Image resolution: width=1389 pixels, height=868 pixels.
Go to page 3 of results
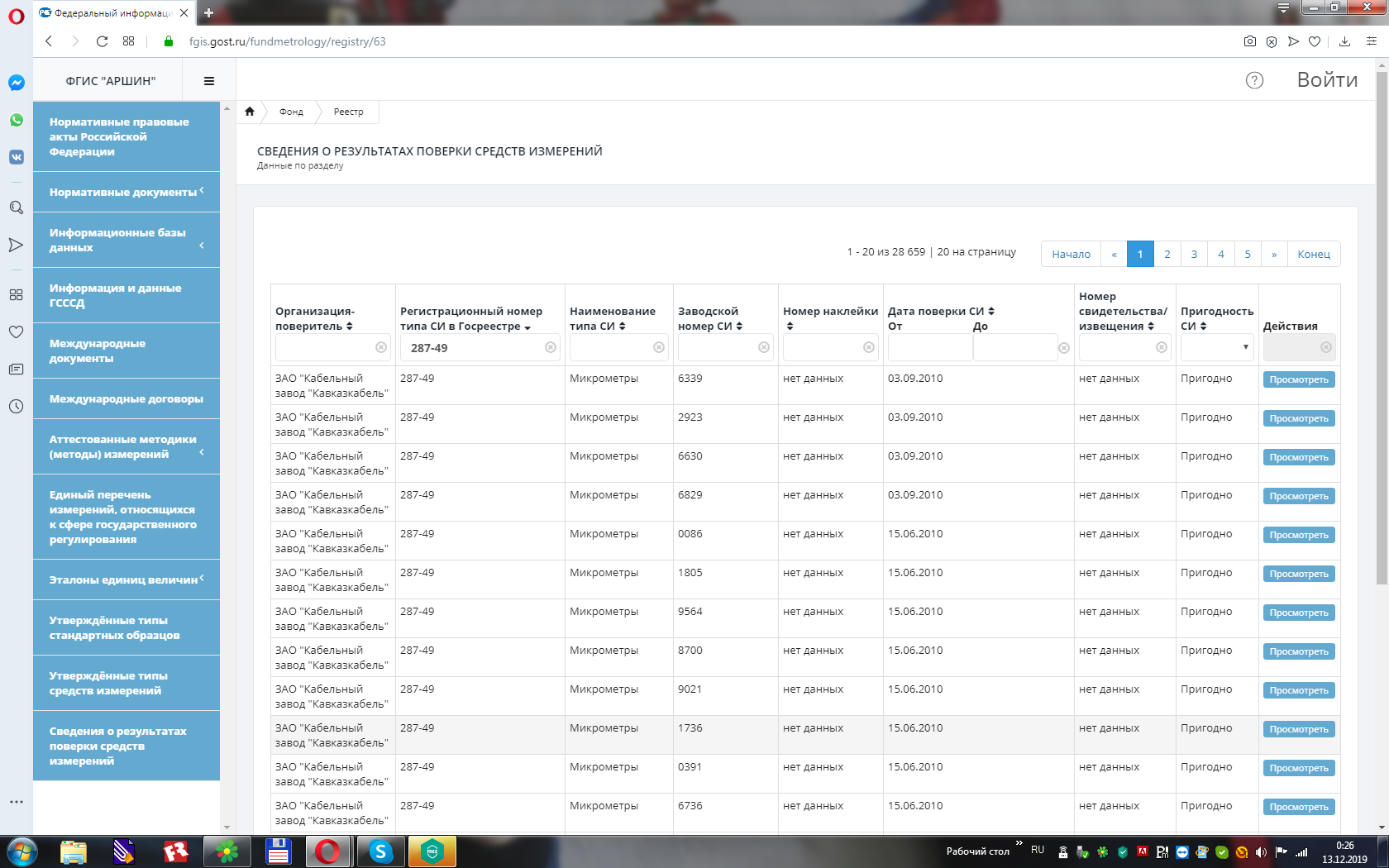click(1194, 254)
